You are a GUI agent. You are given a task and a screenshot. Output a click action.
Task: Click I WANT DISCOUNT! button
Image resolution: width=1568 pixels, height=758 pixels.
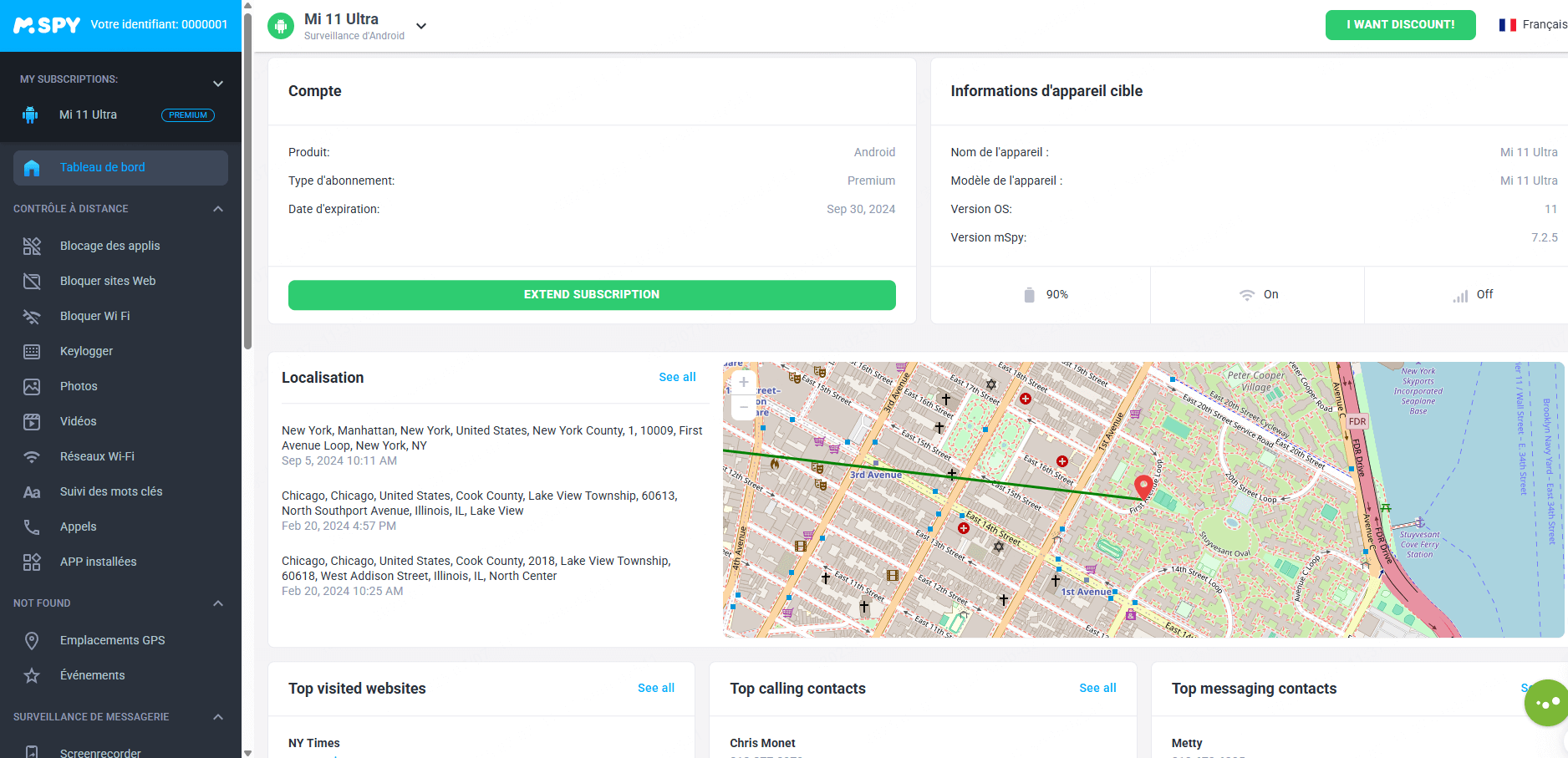(x=1400, y=25)
